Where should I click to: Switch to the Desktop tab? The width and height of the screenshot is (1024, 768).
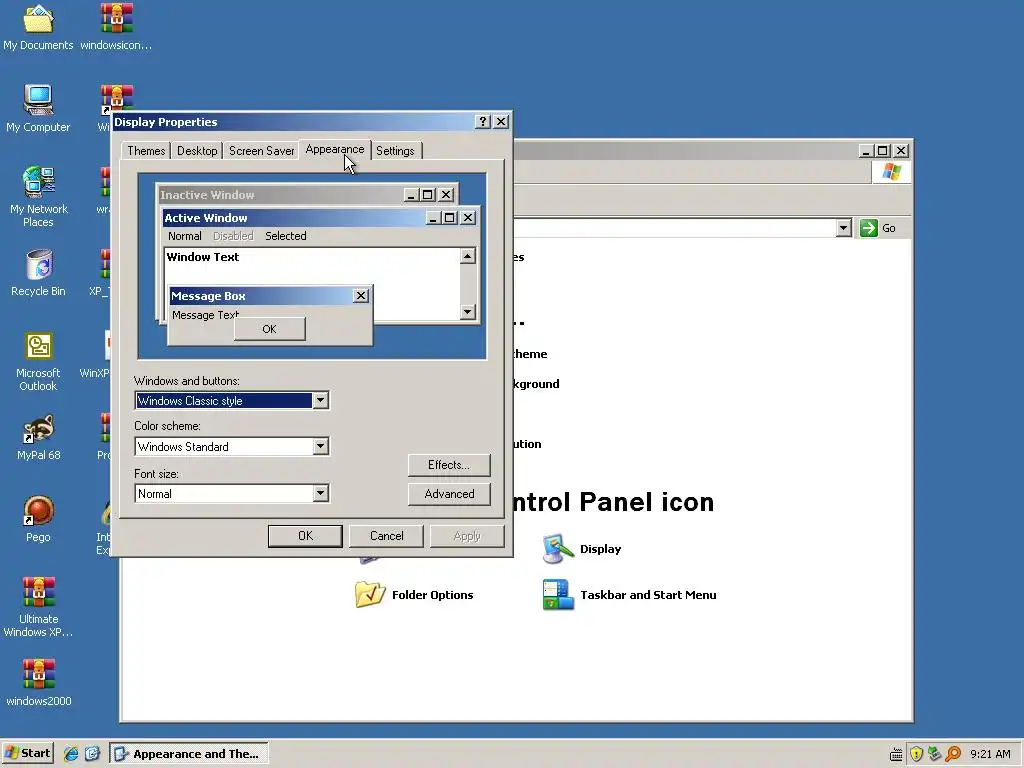(x=197, y=151)
